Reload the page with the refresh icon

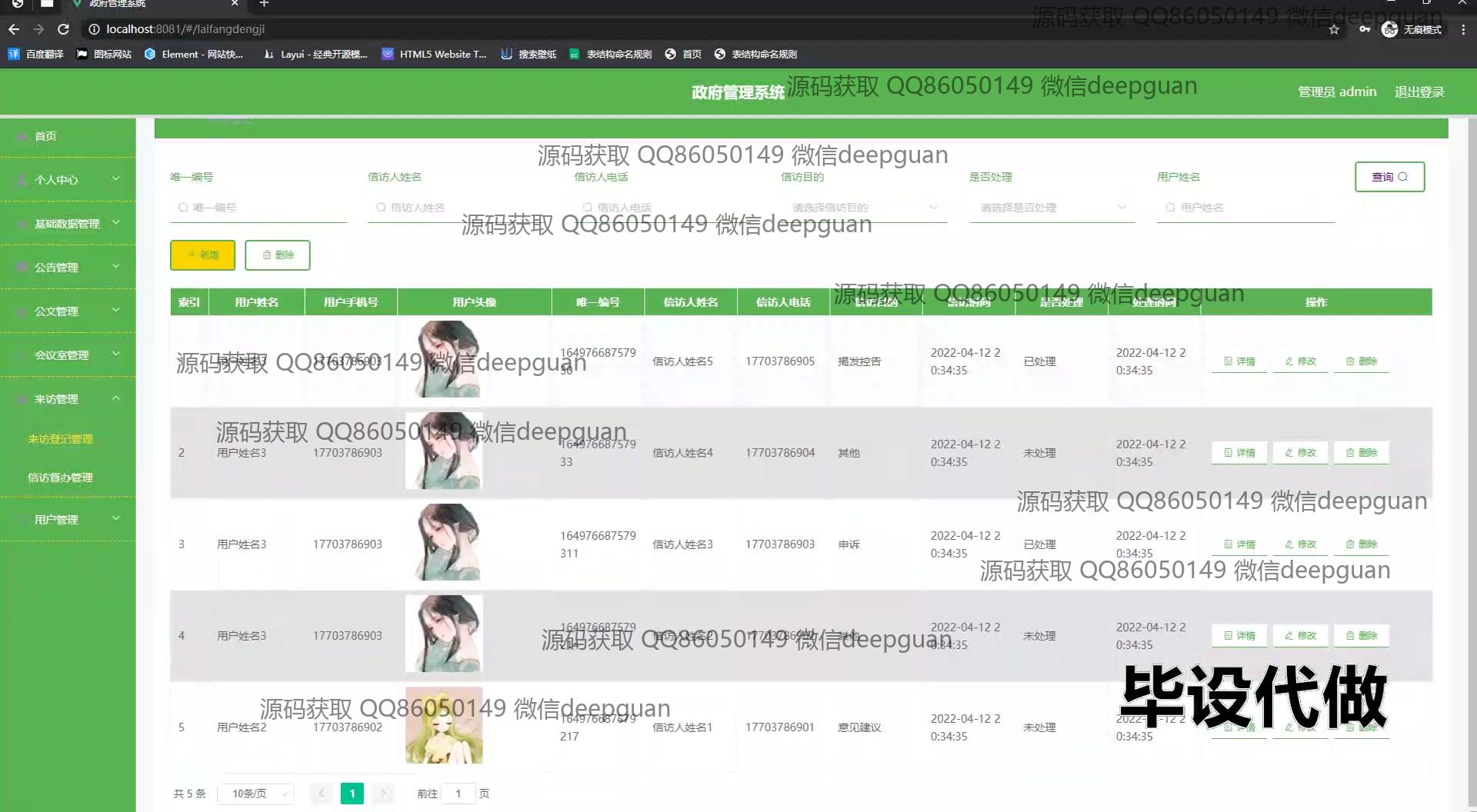click(64, 29)
